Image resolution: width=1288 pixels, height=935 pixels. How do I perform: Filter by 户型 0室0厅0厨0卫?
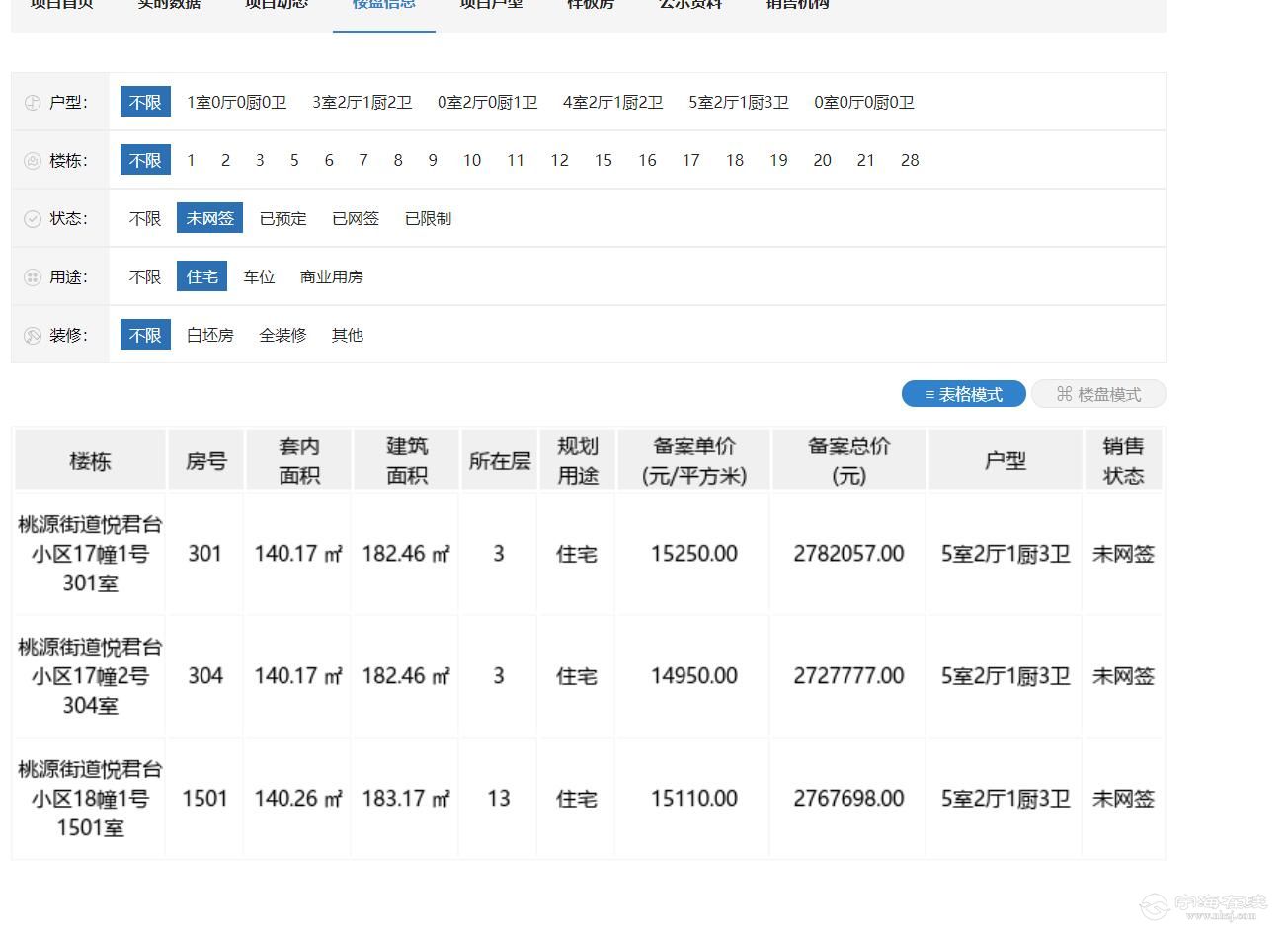click(863, 102)
